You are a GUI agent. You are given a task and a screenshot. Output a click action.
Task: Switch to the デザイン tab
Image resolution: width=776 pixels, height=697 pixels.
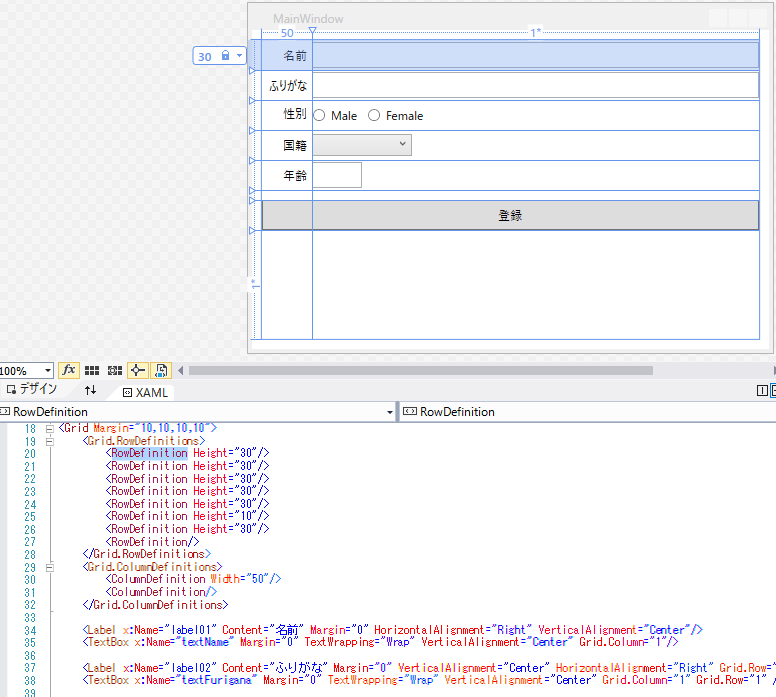pos(32,389)
